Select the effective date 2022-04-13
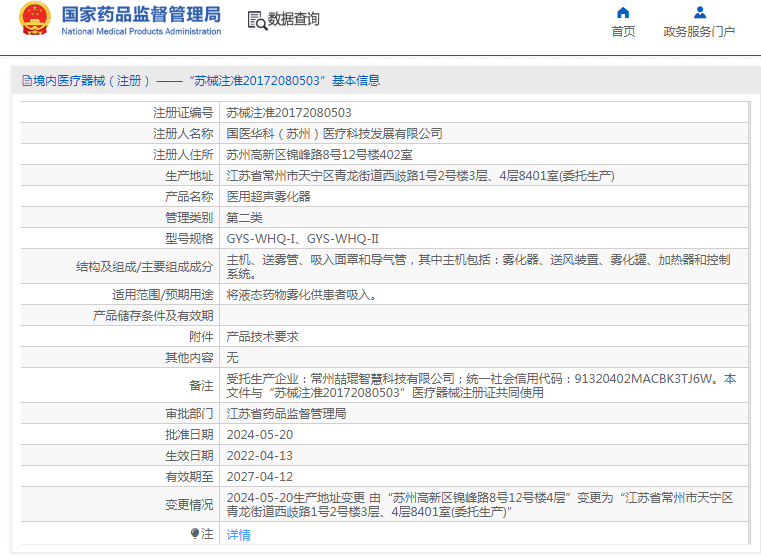761x556 pixels. [260, 456]
